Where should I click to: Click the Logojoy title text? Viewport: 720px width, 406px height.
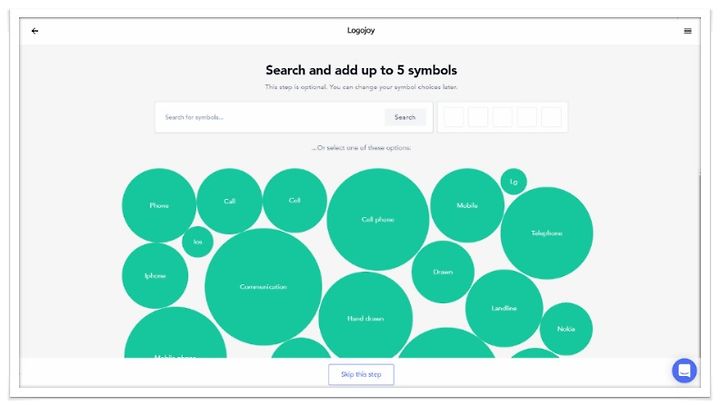click(x=361, y=30)
